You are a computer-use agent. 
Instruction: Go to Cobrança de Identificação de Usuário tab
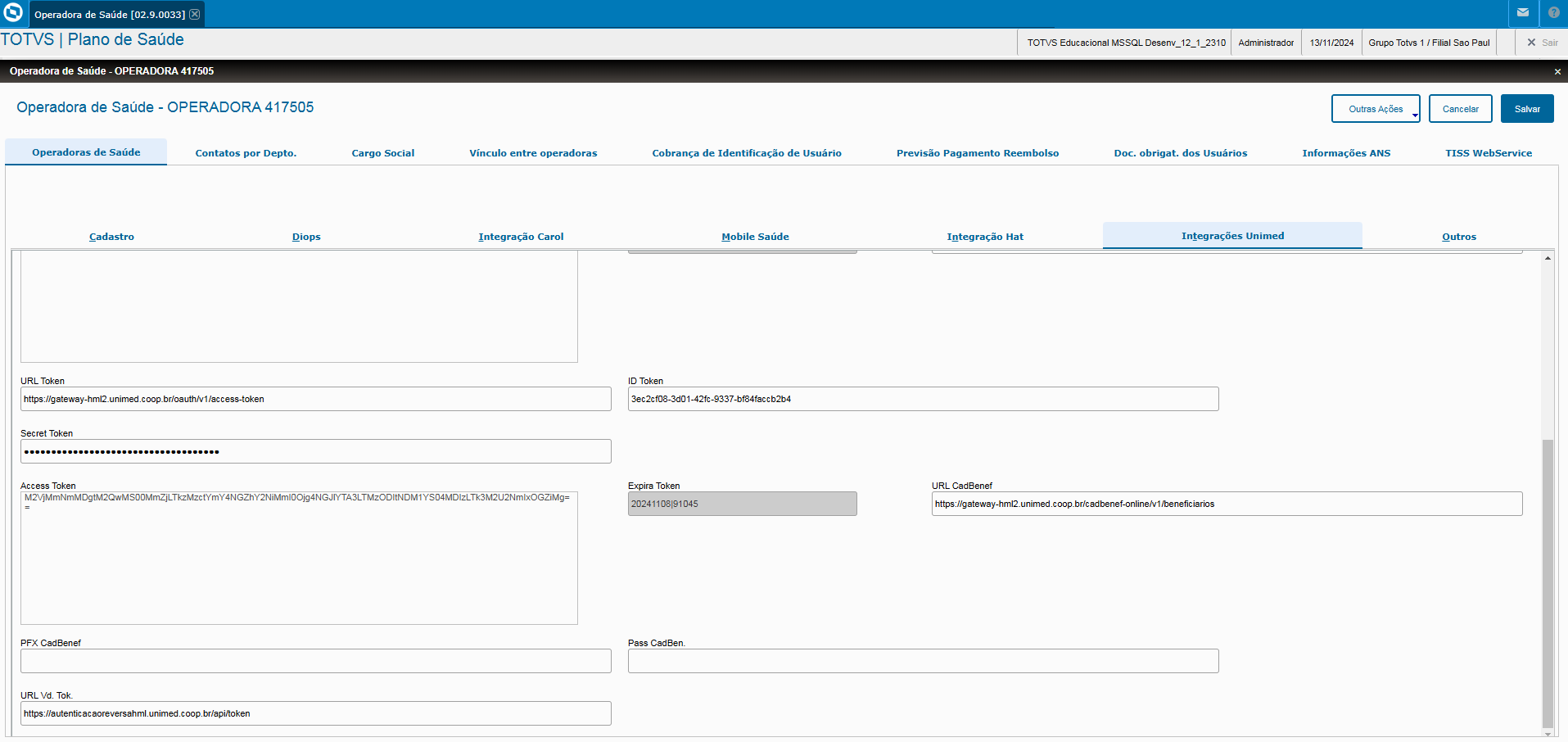click(x=747, y=153)
